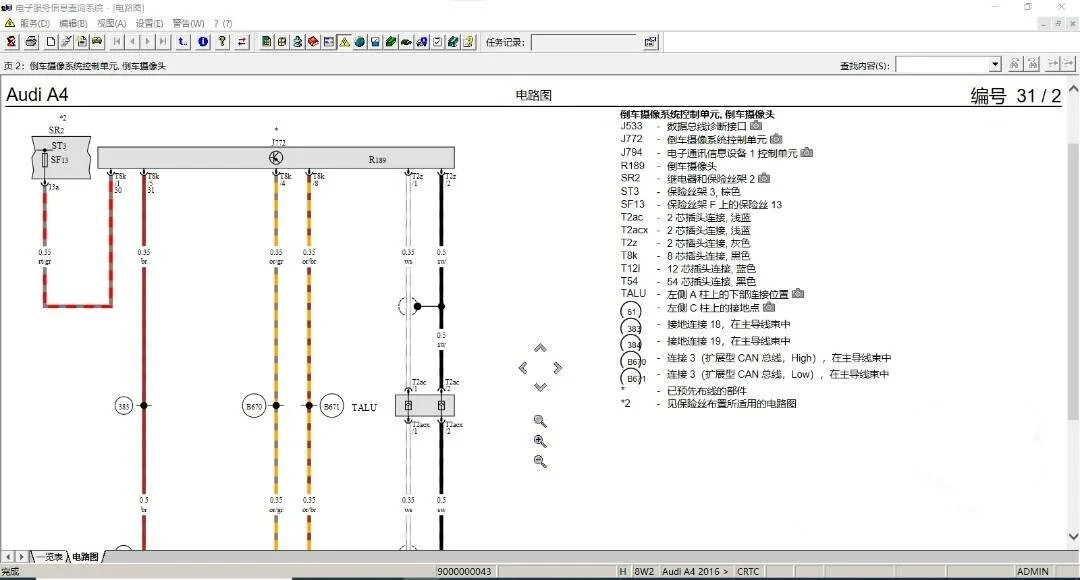Click the yellow warning triangle toolbar icon
Viewport: 1080px width, 580px height.
(x=344, y=42)
